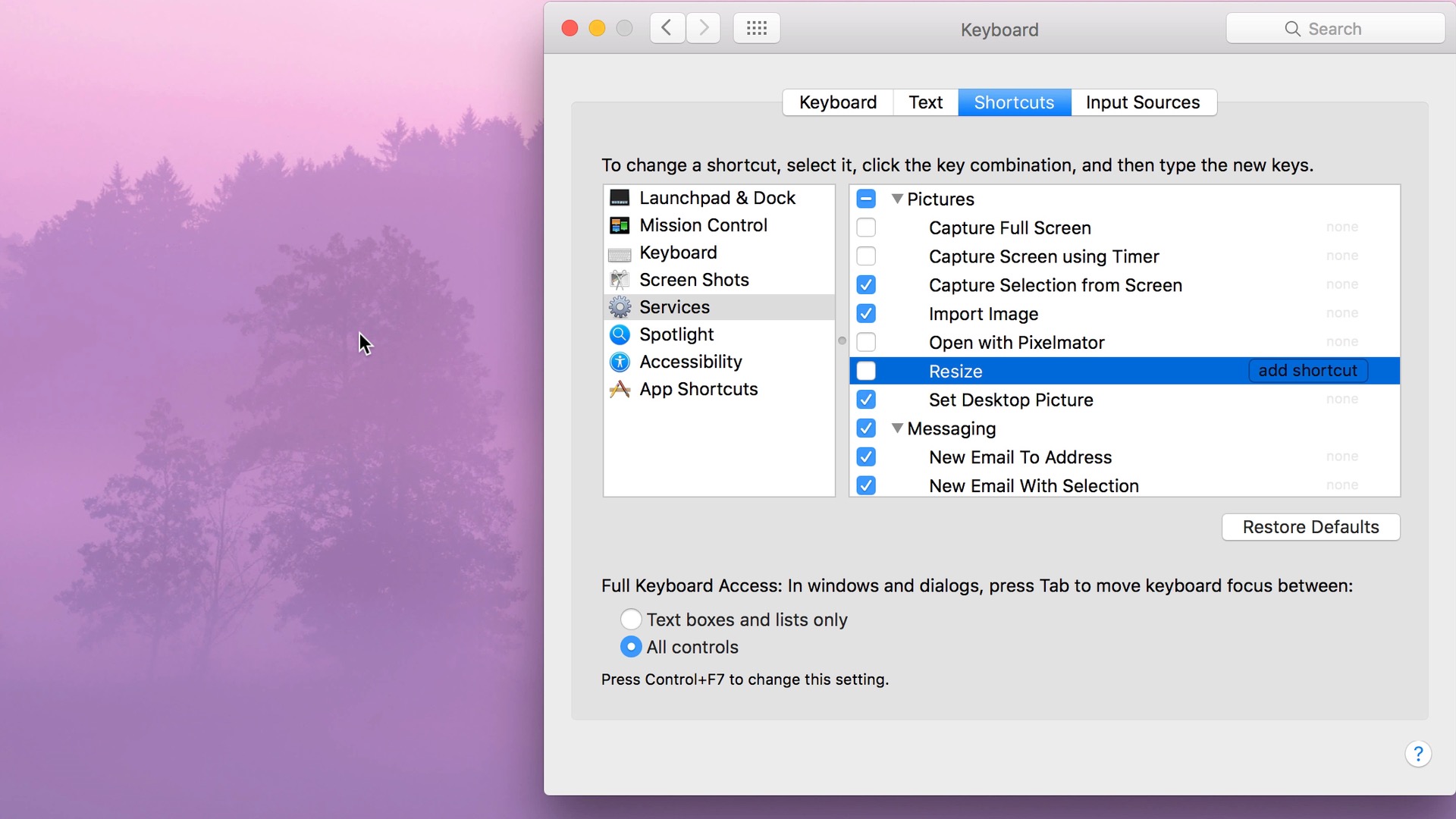Open the Spotlight shortcuts category

pos(676,334)
